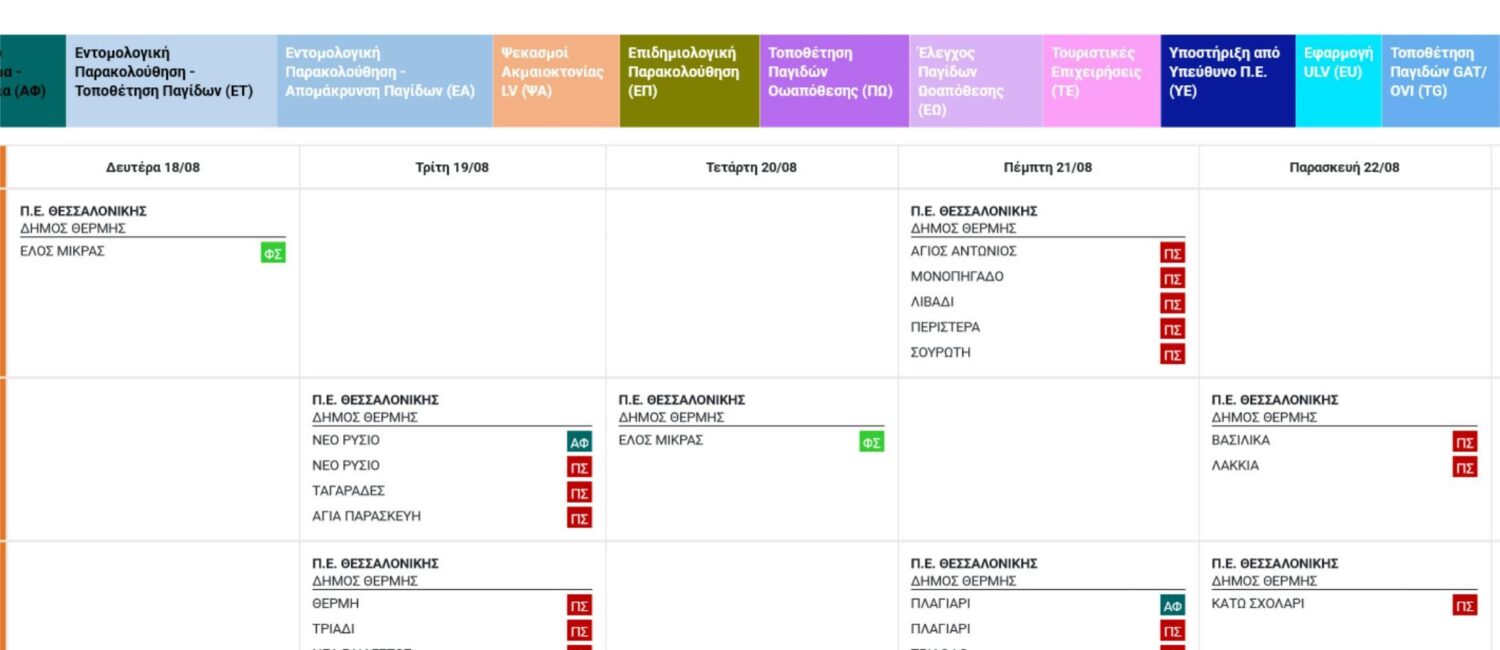Viewport: 1500px width, 650px height.
Task: Click the ΛΑΚΚΙΑ location entry
Action: point(1235,466)
